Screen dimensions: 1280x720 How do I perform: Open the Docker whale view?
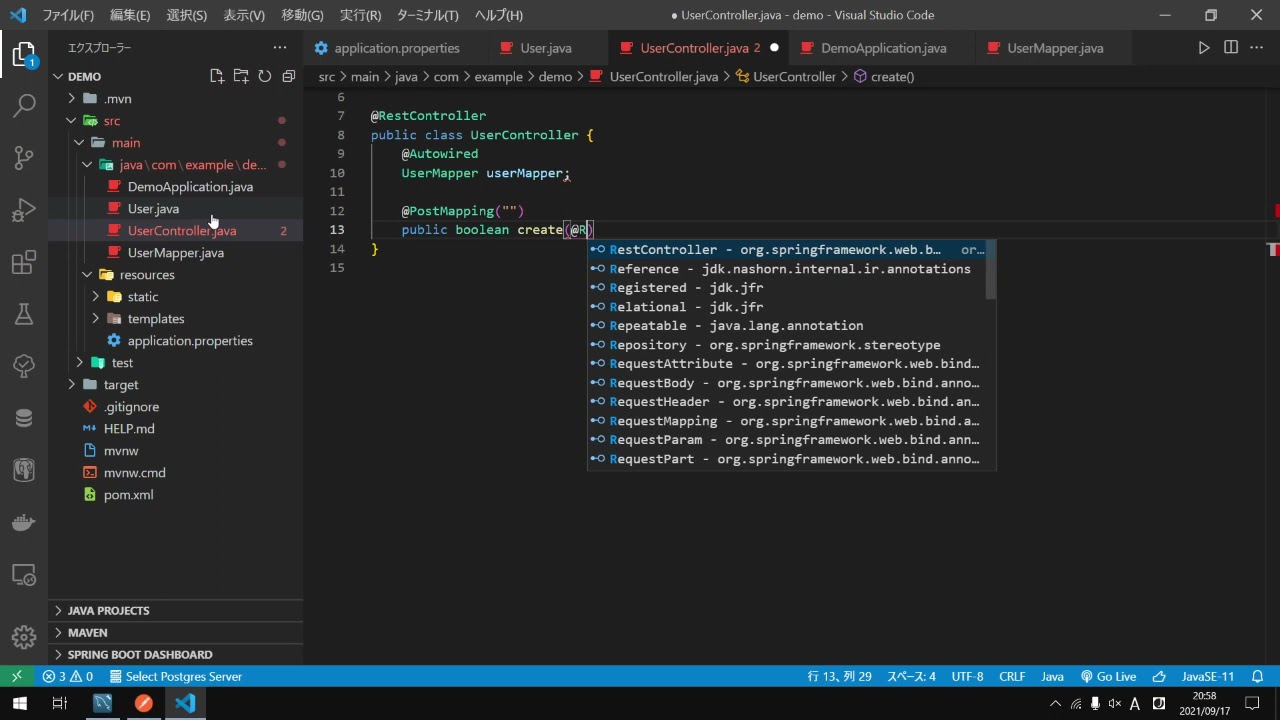coord(23,522)
